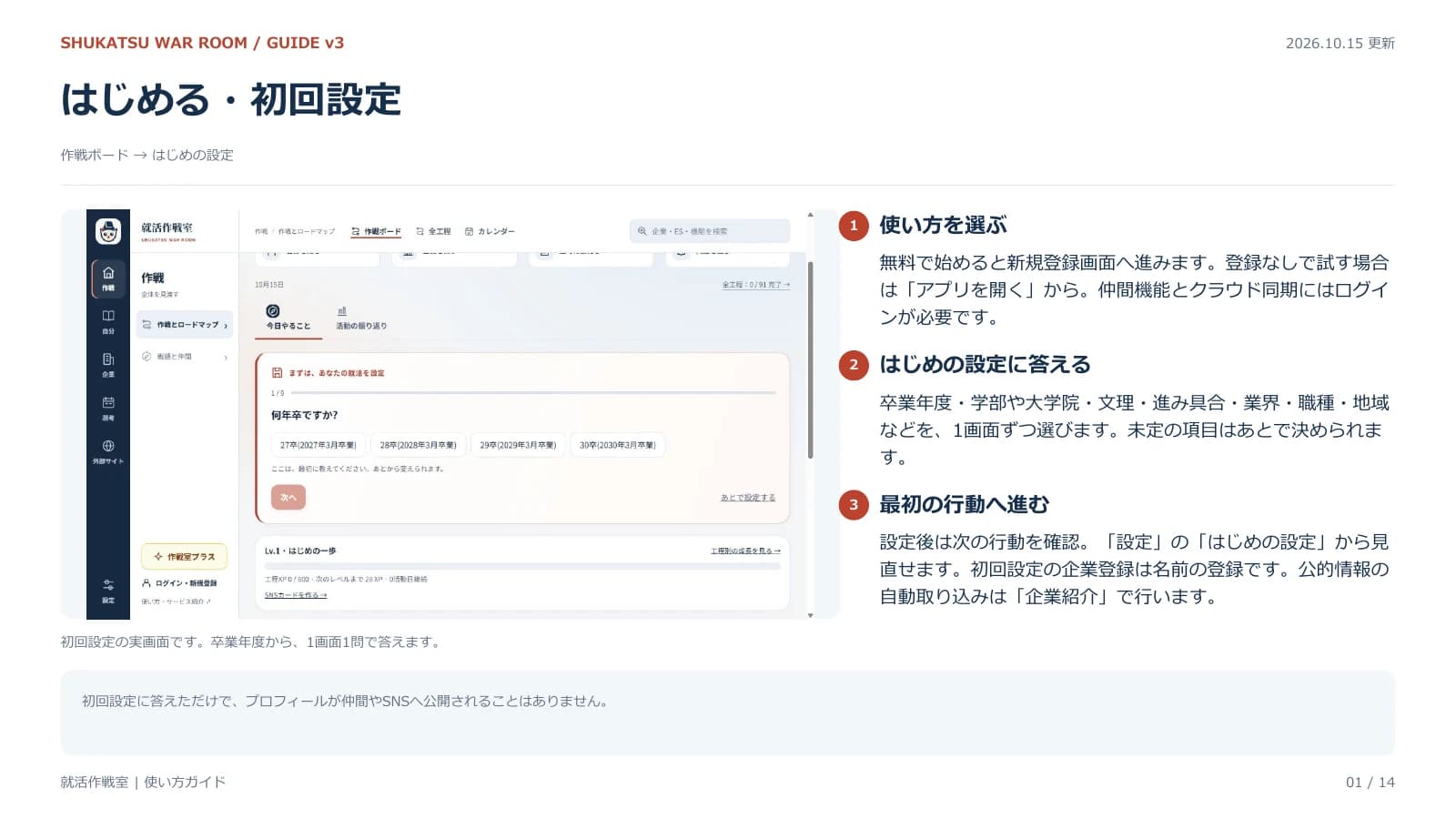Click the calendar icon beside カレンダー tab

point(469,231)
